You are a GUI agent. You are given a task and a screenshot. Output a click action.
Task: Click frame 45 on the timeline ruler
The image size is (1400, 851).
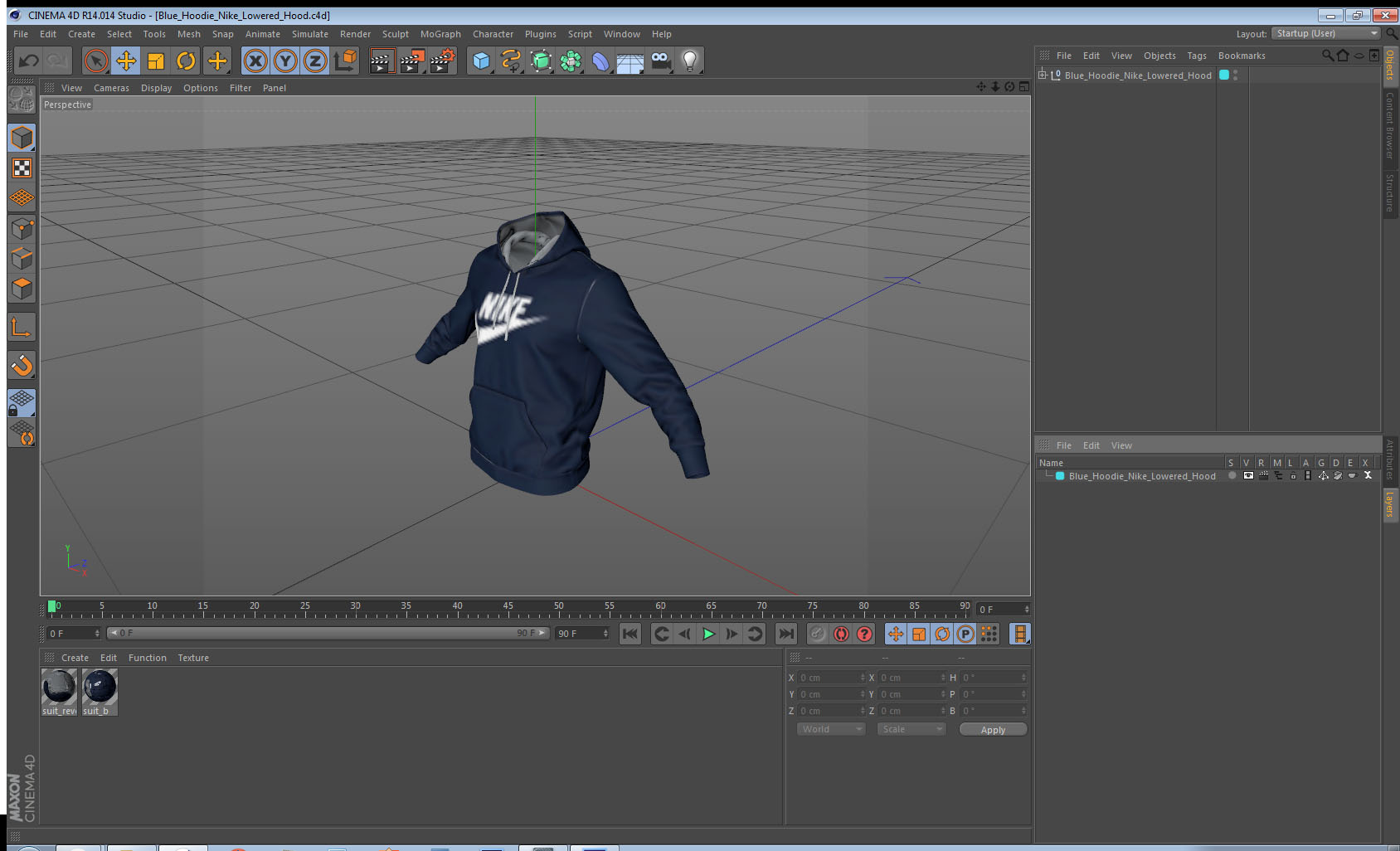click(508, 608)
